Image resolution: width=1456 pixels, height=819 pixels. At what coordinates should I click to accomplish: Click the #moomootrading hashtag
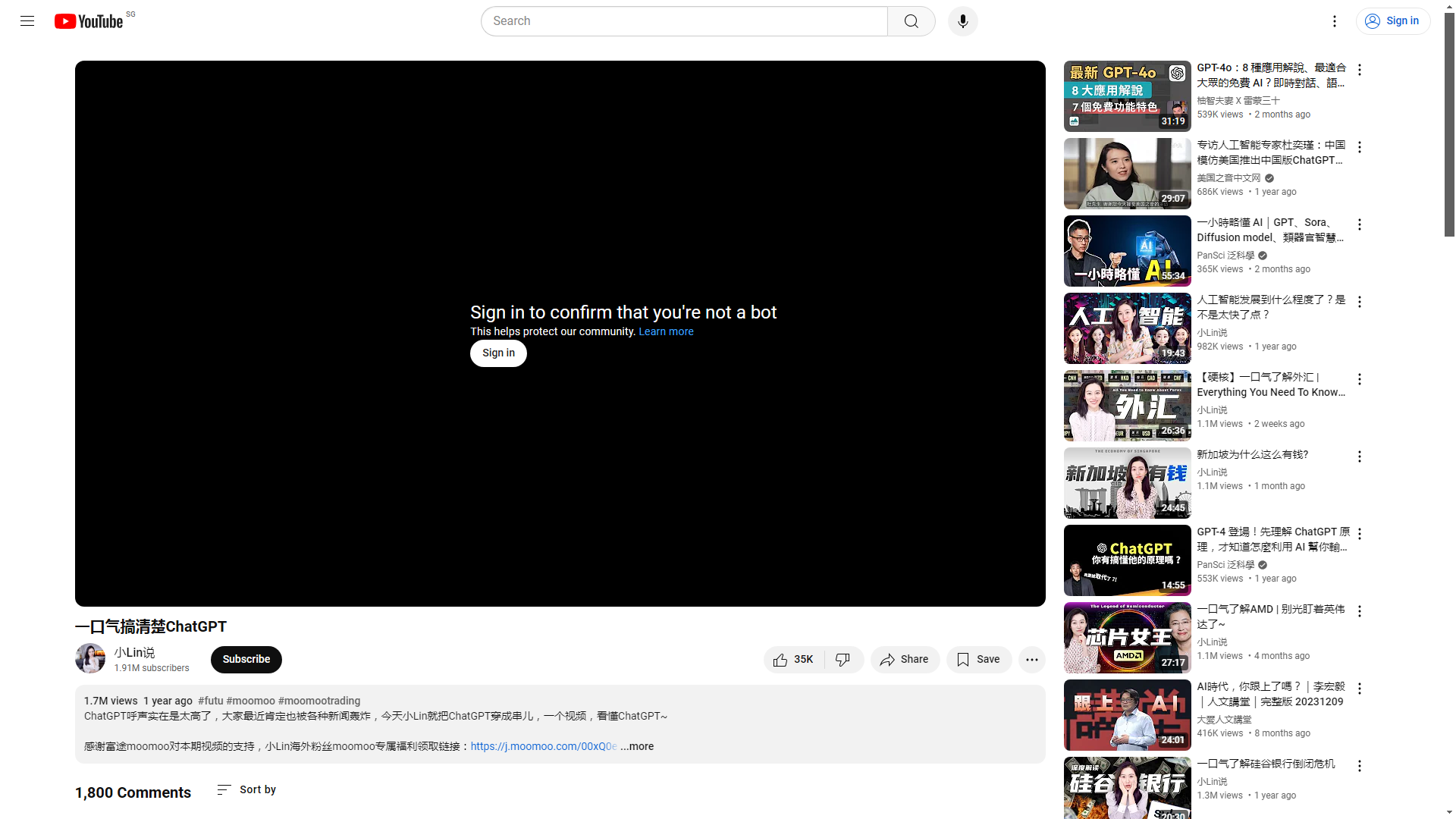click(319, 701)
